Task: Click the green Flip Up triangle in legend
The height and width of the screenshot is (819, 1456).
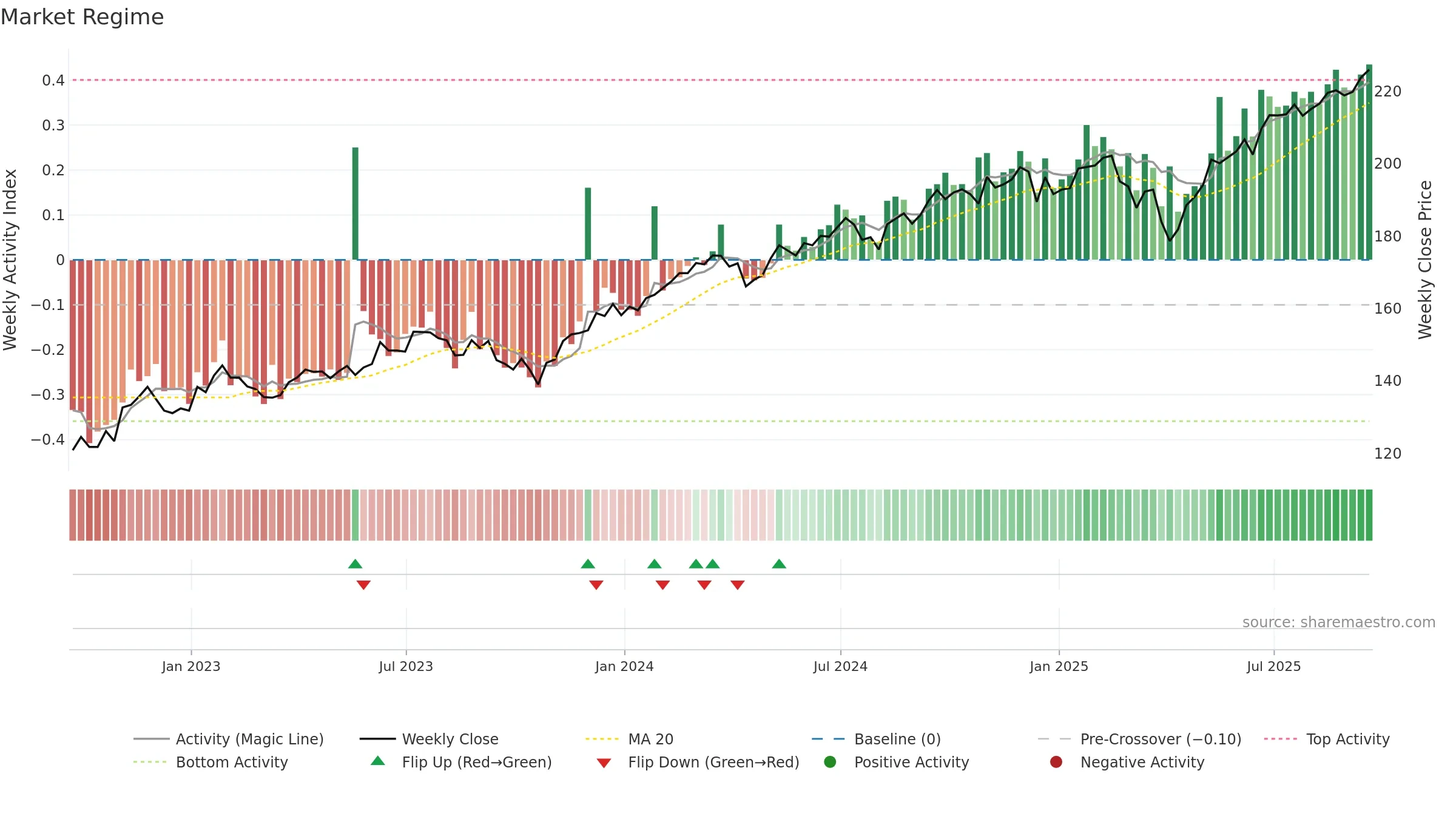Action: click(378, 761)
